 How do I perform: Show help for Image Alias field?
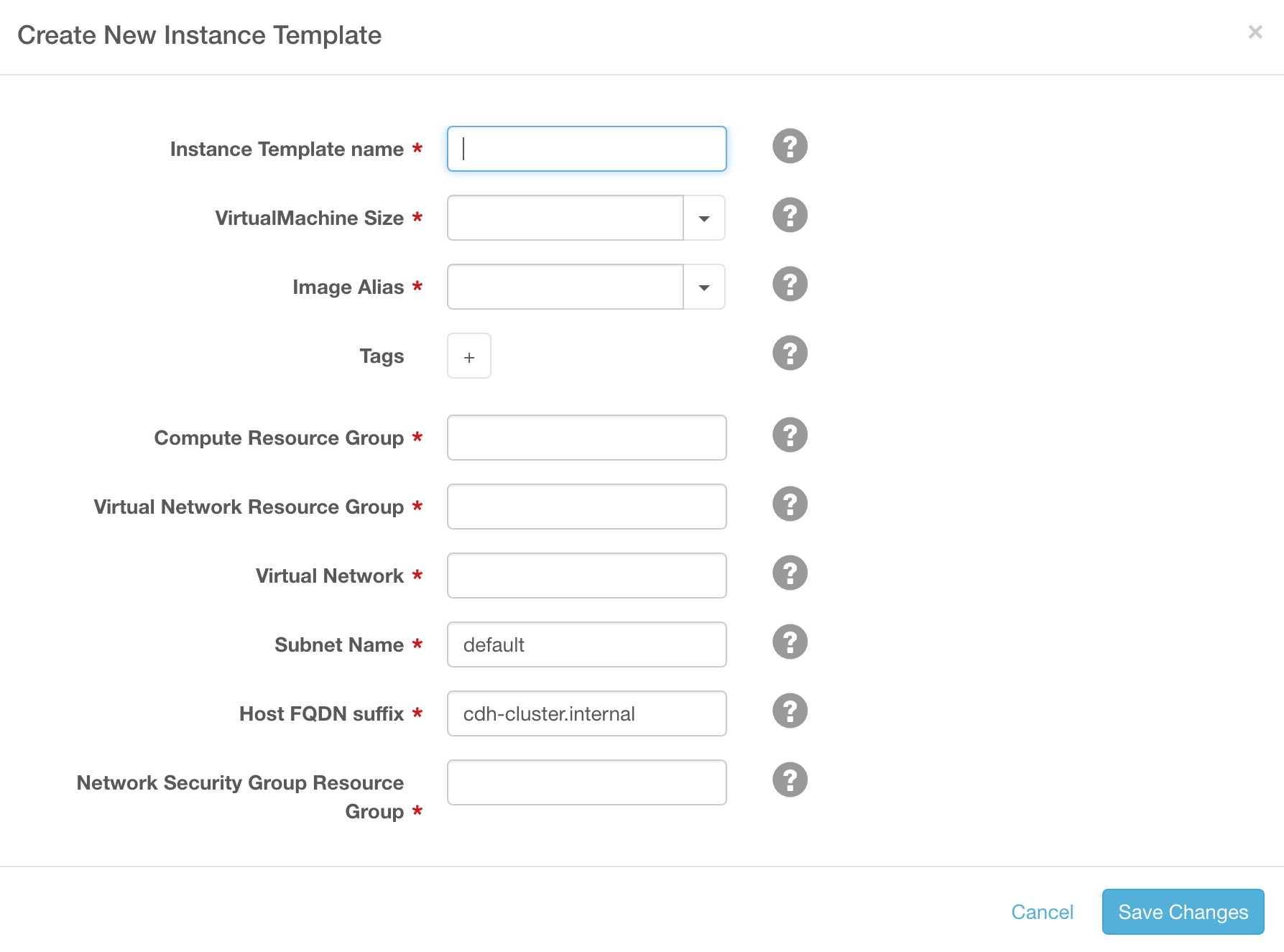point(790,285)
